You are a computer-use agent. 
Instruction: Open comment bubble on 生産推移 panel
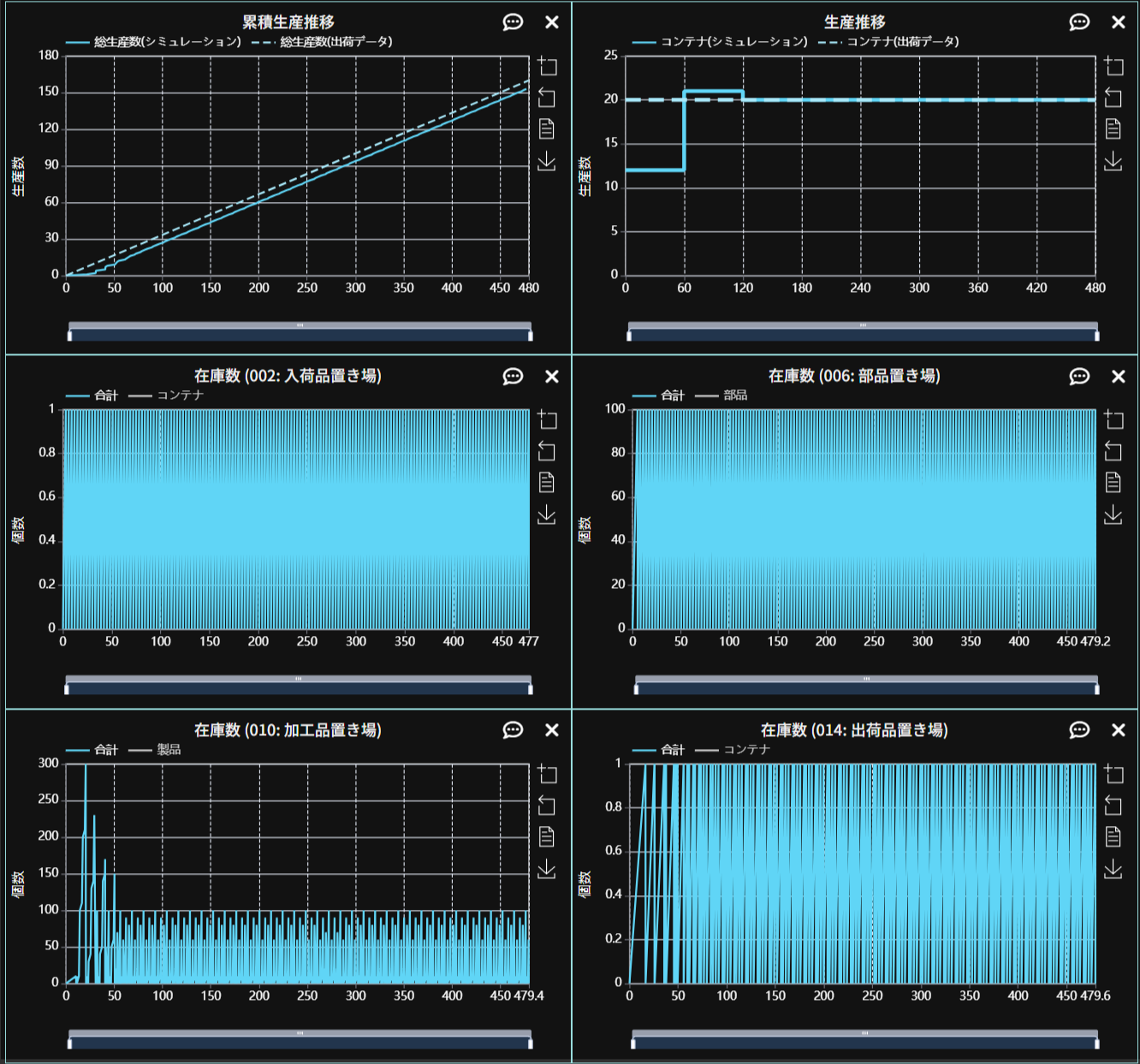[1079, 22]
